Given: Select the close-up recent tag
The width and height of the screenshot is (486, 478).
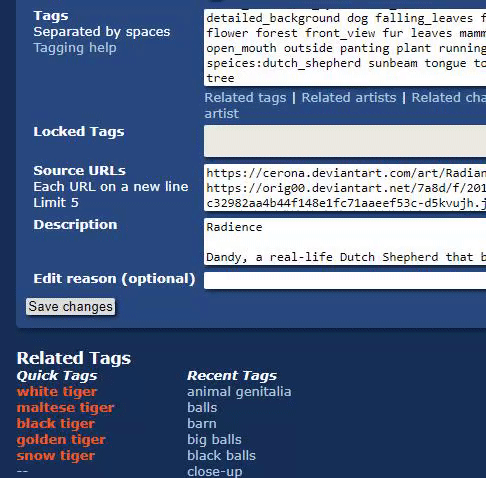Looking at the screenshot, I should 215,471.
